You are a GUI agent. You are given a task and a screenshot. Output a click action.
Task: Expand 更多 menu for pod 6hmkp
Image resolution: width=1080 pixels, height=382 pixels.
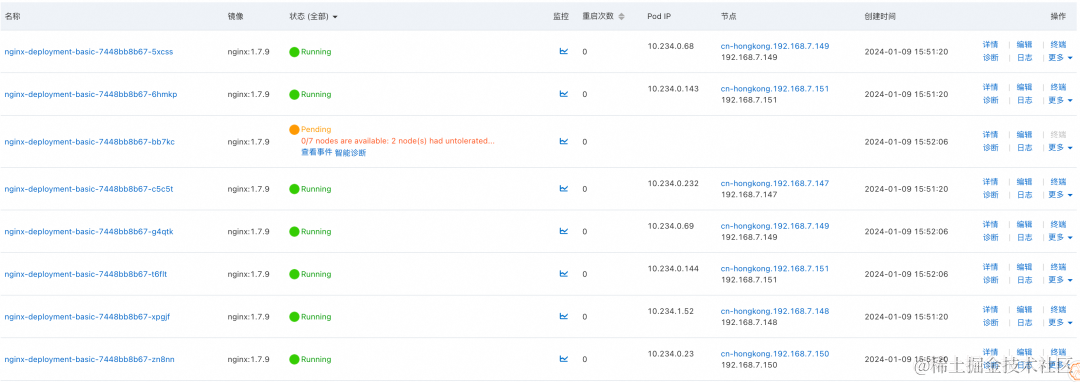[x=1060, y=100]
